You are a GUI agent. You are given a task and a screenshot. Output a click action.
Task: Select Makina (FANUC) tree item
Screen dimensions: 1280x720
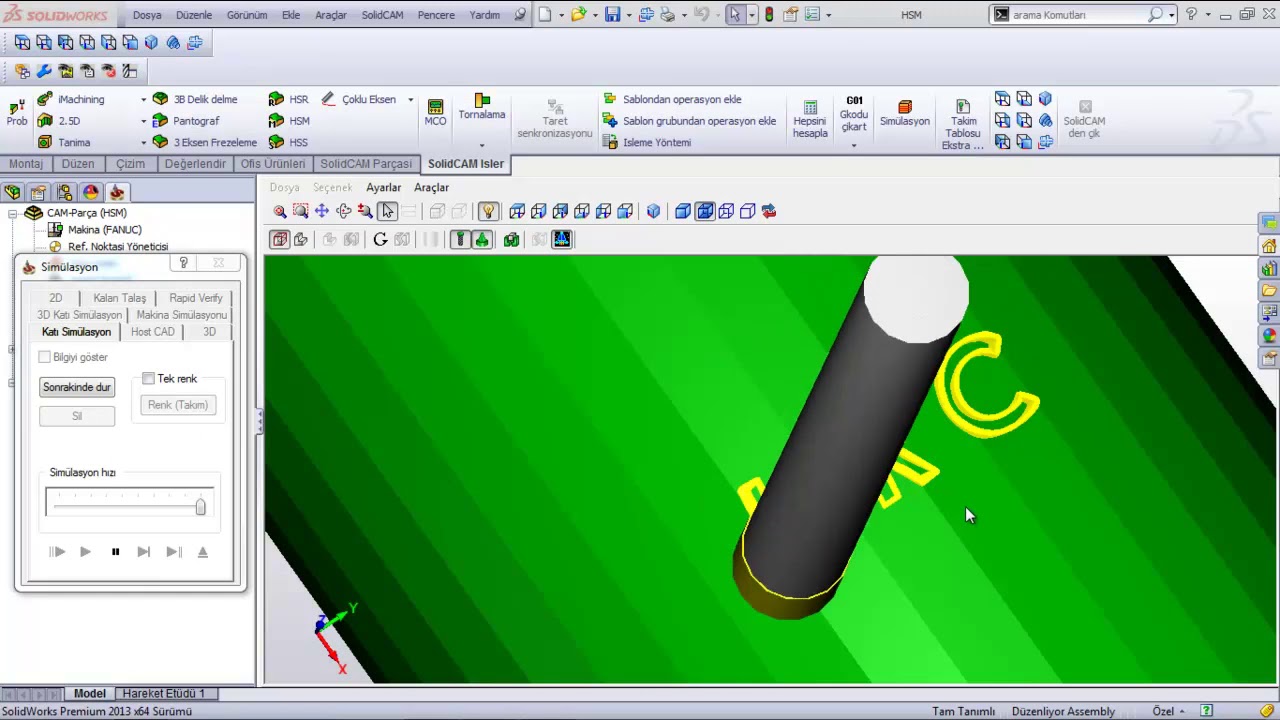click(95, 230)
